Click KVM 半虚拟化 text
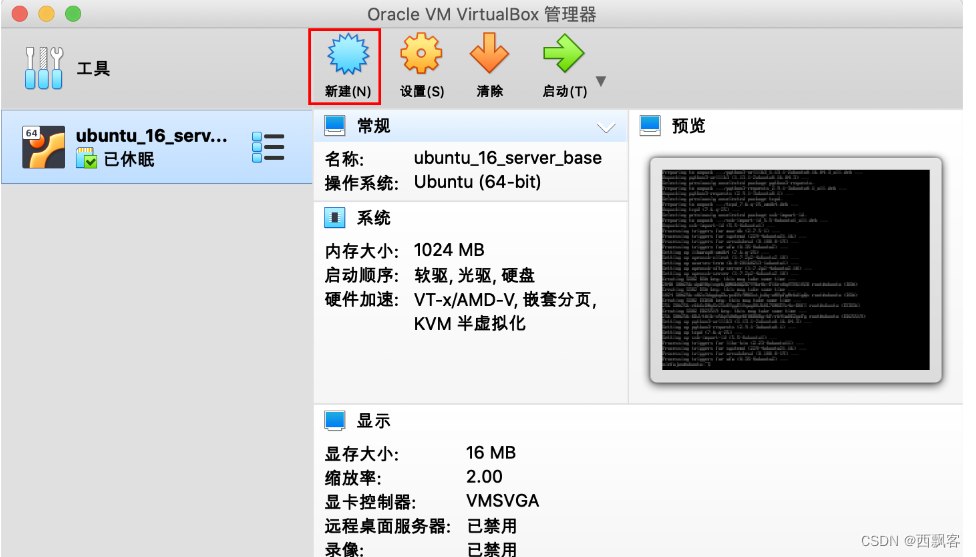This screenshot has height=557, width=976. tap(469, 324)
